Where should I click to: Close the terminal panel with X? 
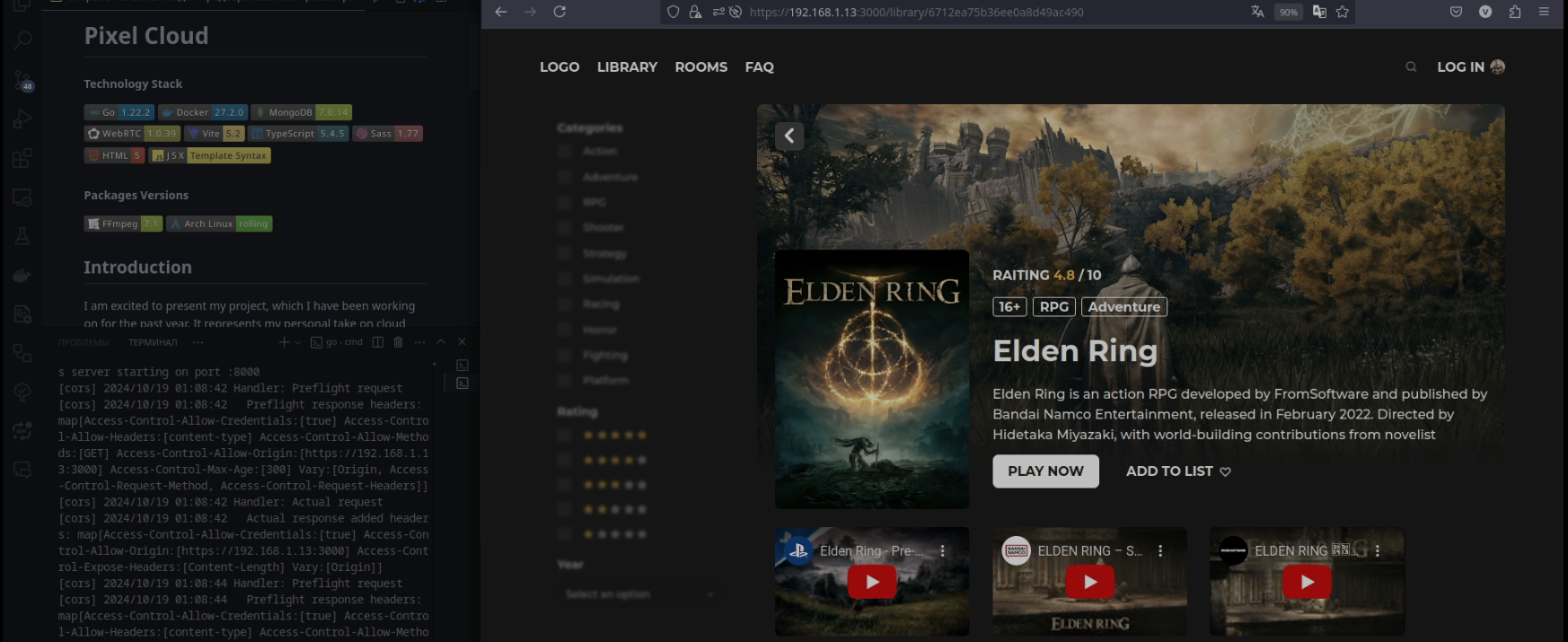(462, 342)
